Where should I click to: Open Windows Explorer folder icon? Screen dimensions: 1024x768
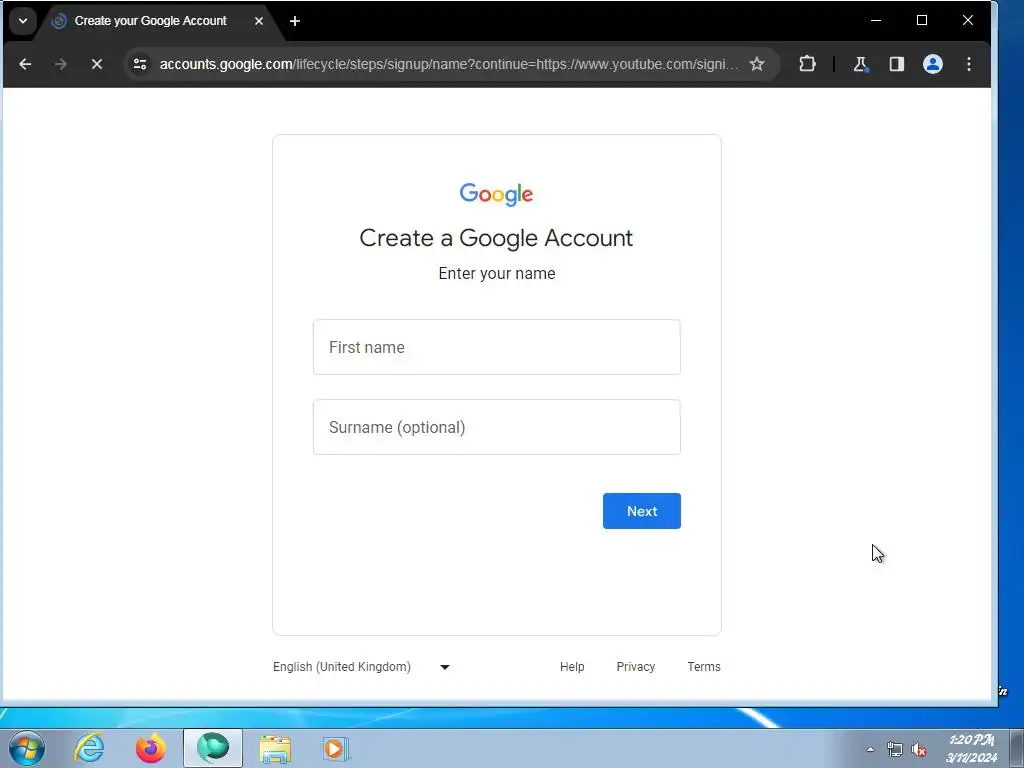tap(275, 748)
